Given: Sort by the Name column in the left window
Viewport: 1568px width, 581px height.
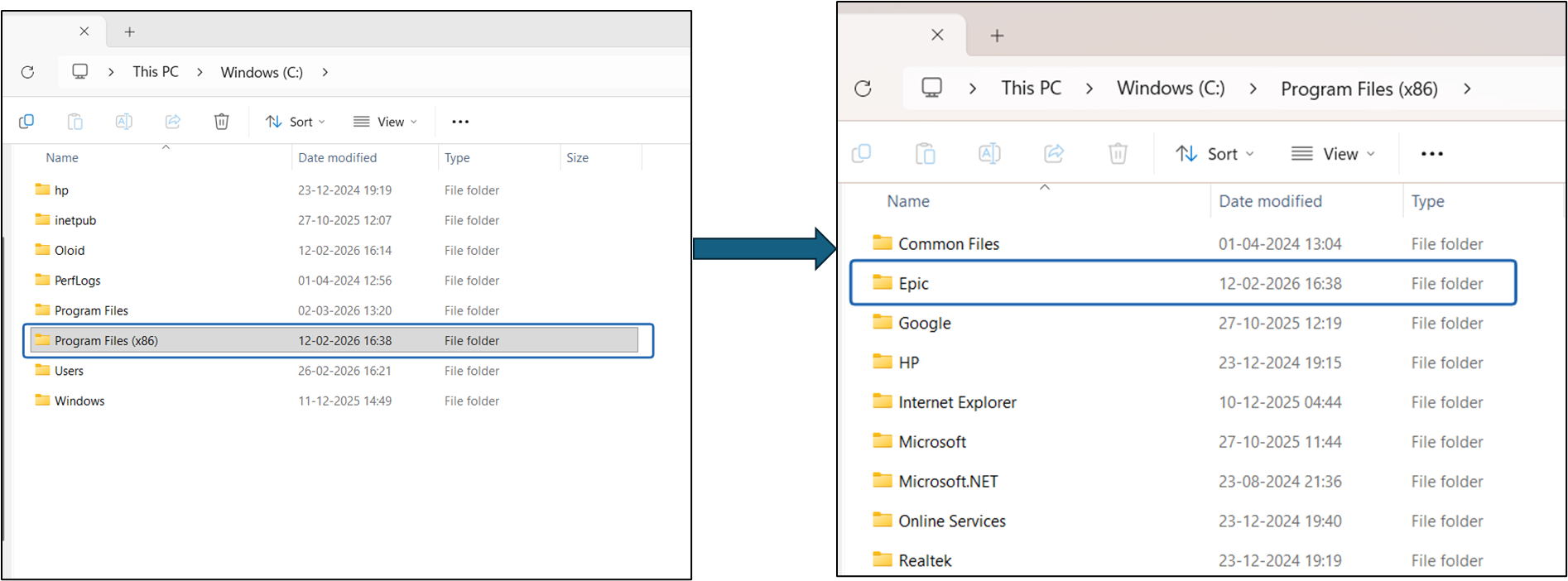Looking at the screenshot, I should coord(62,157).
